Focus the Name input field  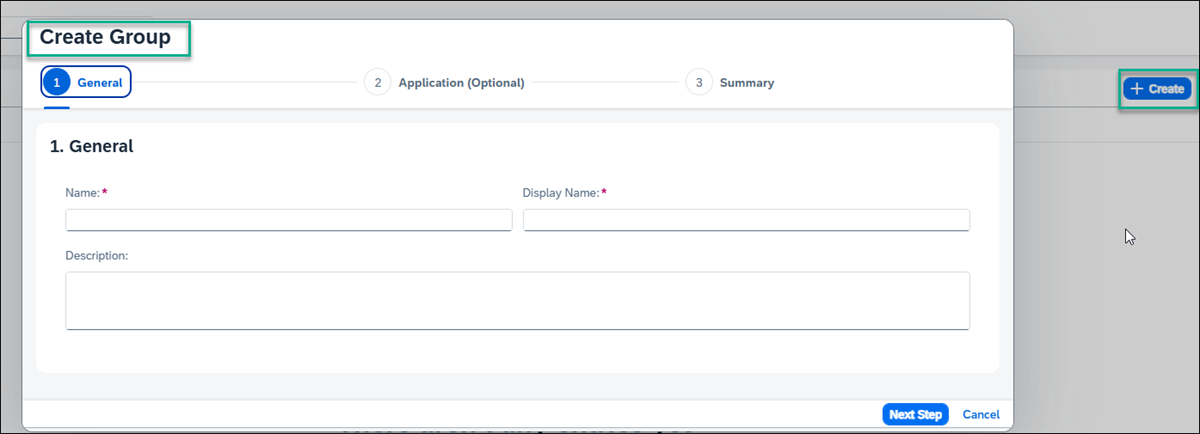pos(289,220)
